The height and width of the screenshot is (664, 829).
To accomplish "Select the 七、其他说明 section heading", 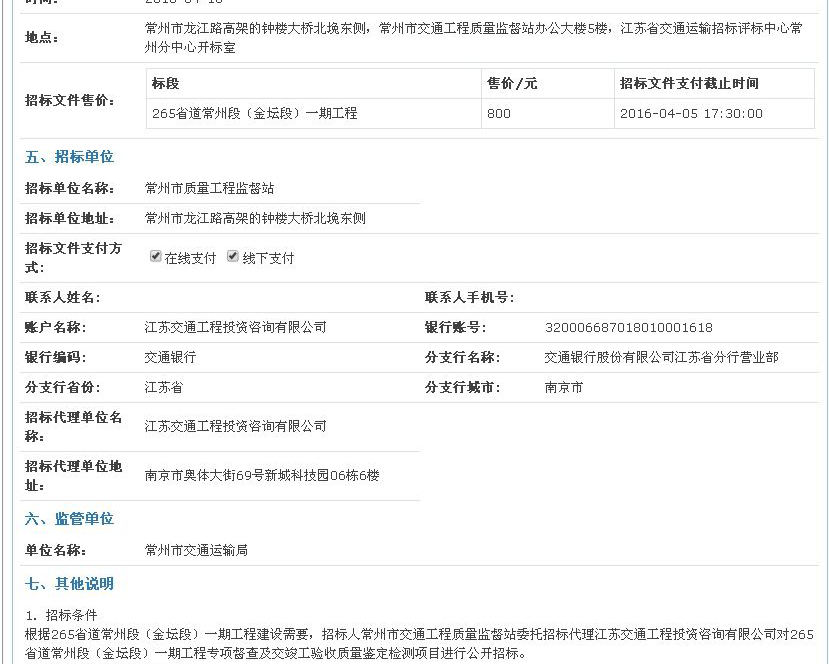I will click(69, 584).
